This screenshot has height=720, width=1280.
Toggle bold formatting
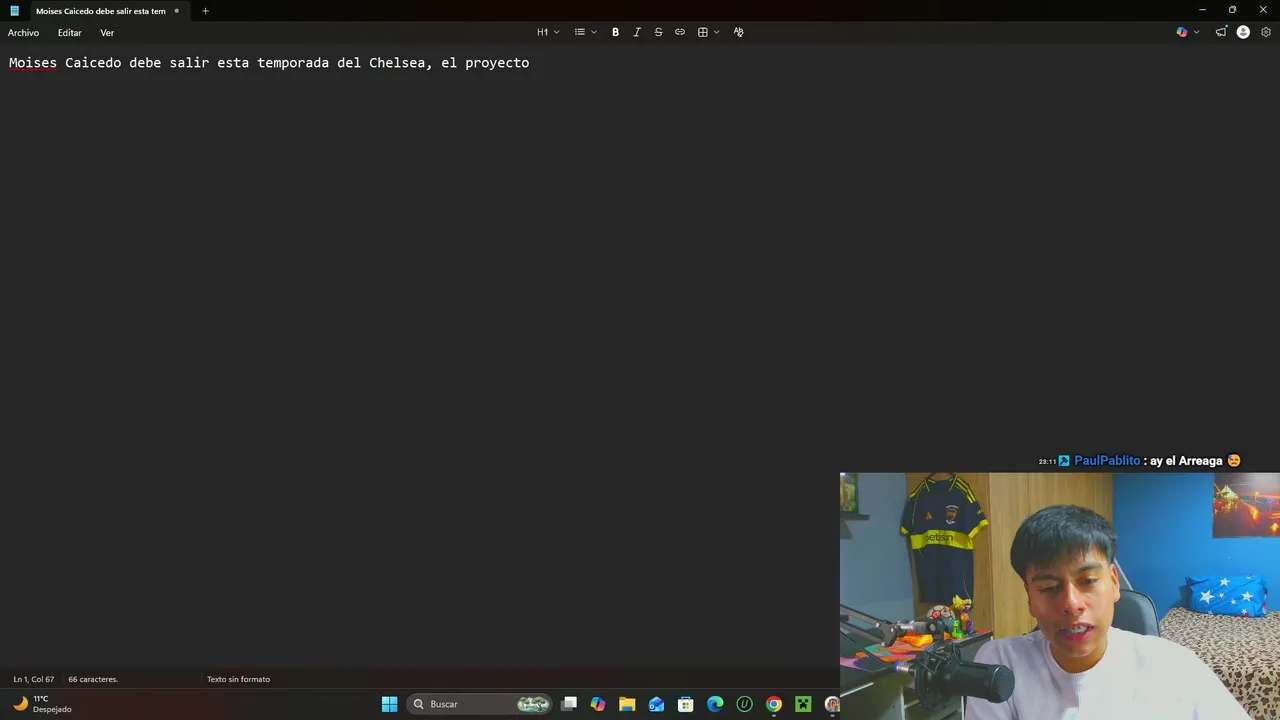click(x=615, y=32)
